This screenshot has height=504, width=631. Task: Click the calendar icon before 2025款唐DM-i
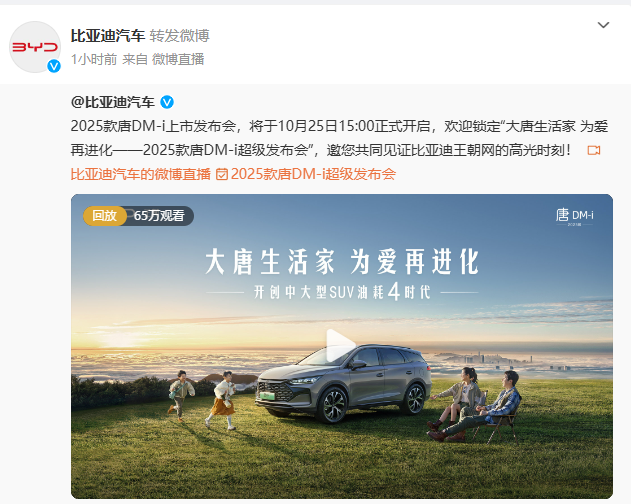222,174
